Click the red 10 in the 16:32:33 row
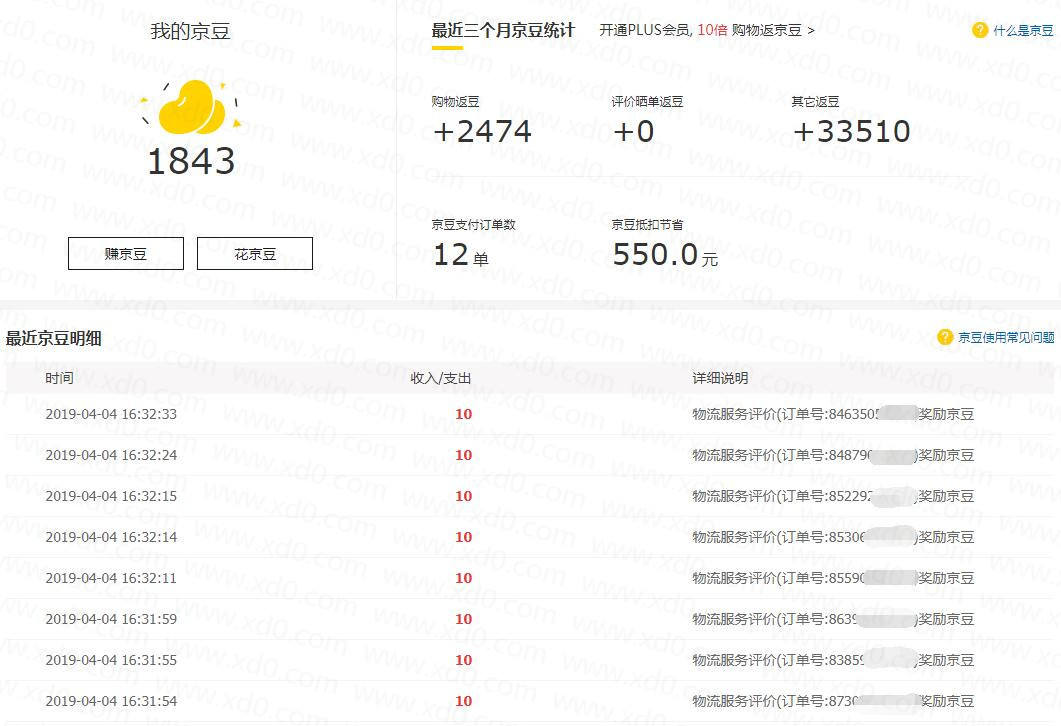Image resolution: width=1061 pixels, height=726 pixels. (464, 414)
